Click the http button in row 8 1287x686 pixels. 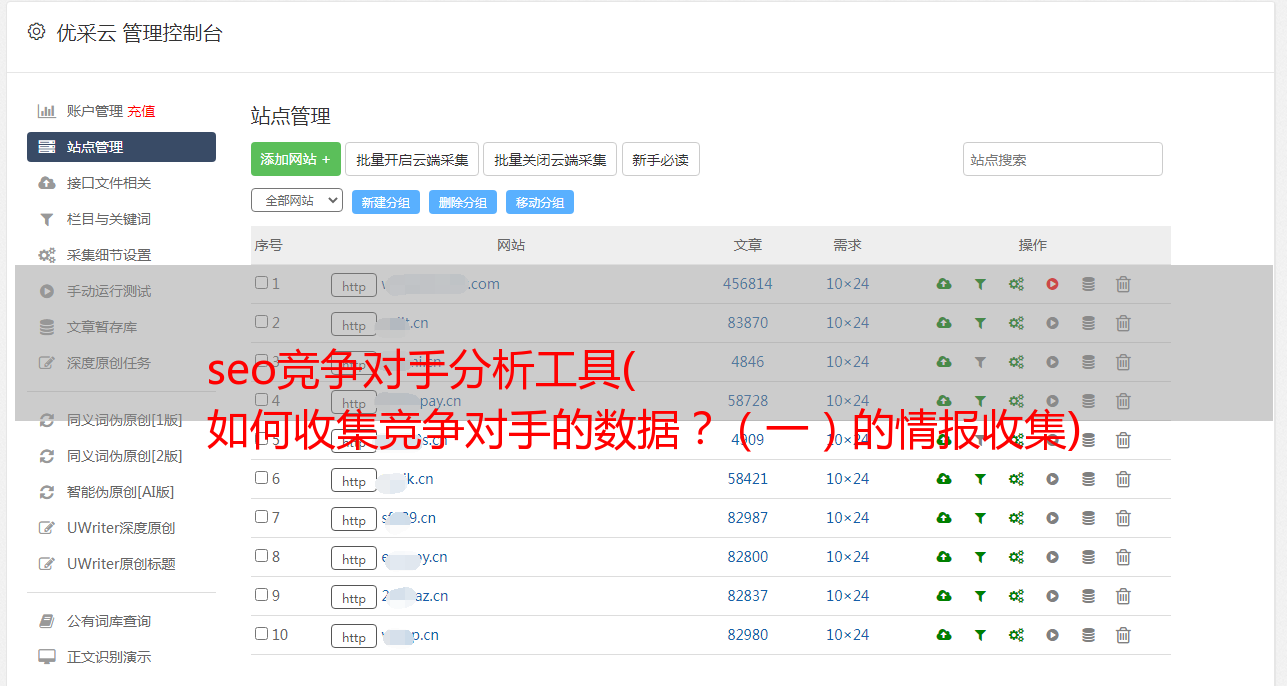coord(354,558)
